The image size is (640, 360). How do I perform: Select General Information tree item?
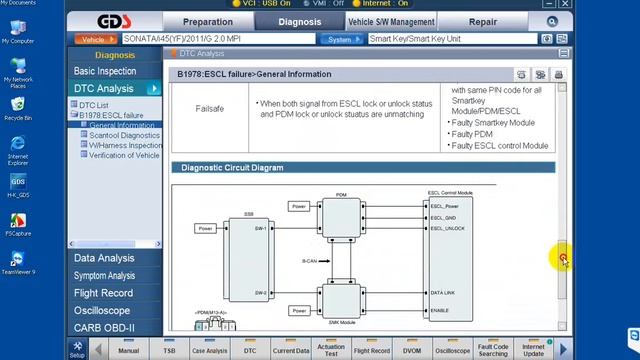(122, 125)
